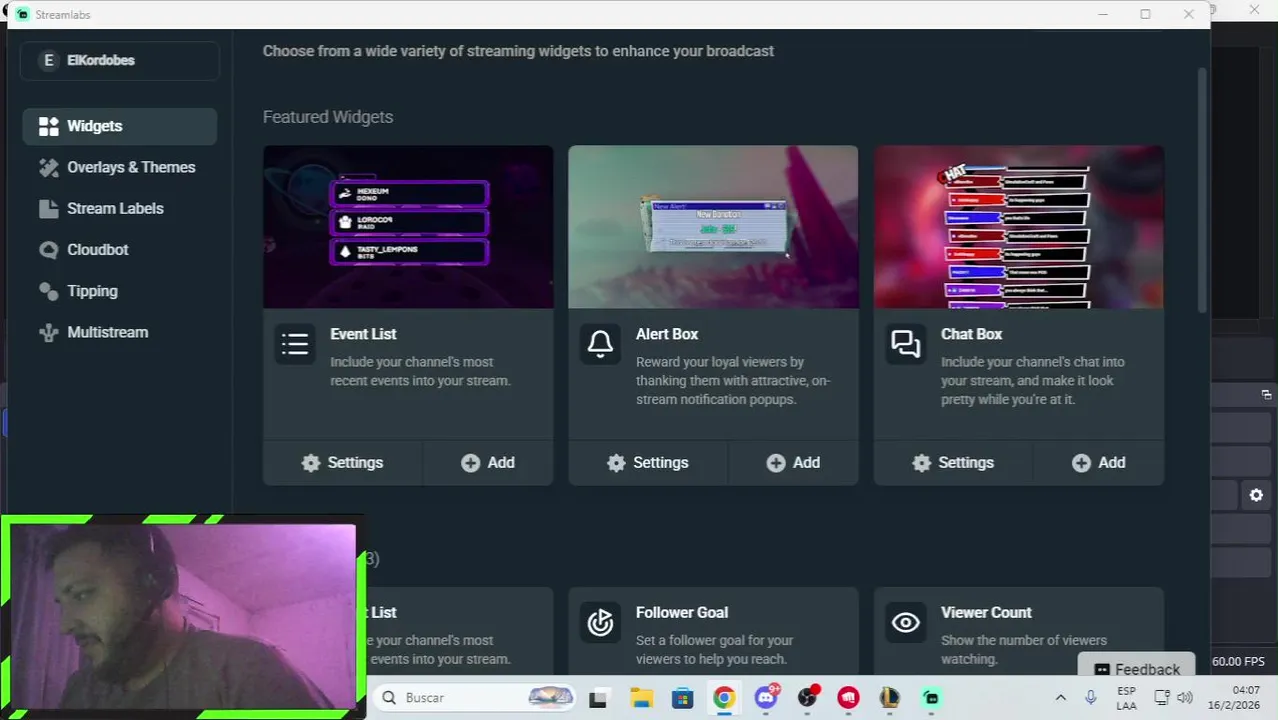Open the network tray icon
The height and width of the screenshot is (720, 1278).
pos(1162,698)
